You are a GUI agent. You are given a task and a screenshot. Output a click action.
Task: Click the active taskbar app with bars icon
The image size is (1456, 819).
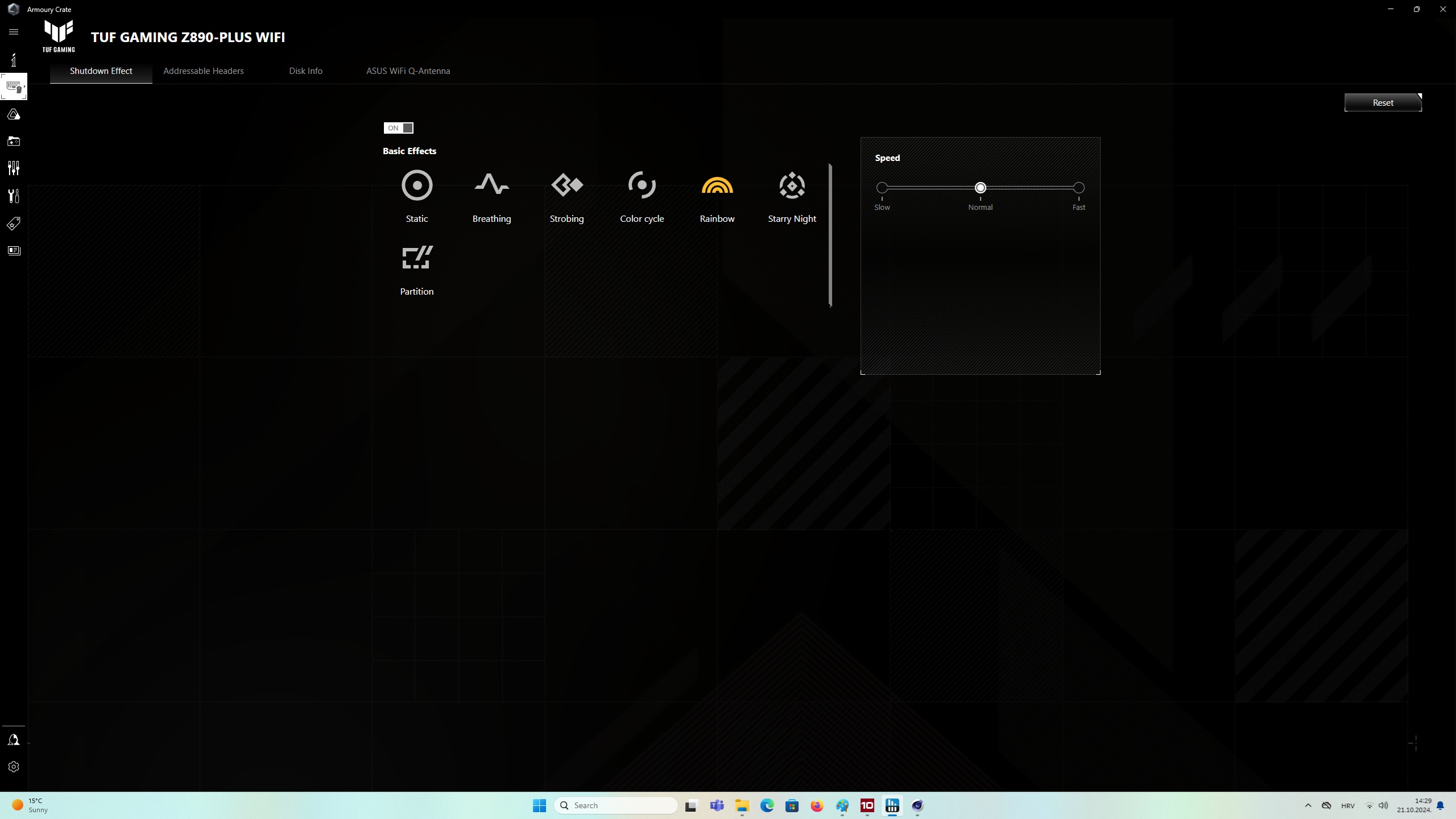click(892, 805)
